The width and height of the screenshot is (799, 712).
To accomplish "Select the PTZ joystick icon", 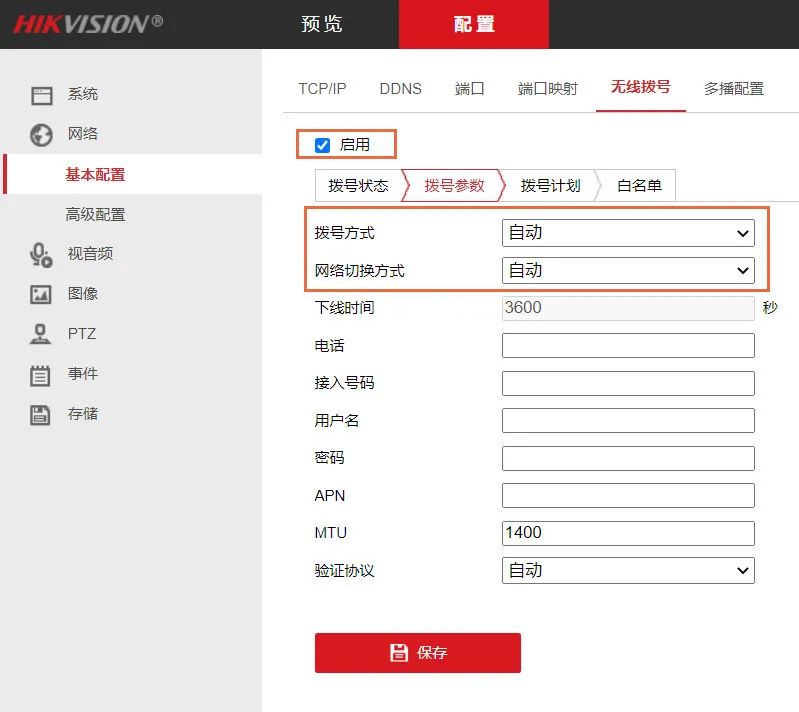I will coord(41,334).
